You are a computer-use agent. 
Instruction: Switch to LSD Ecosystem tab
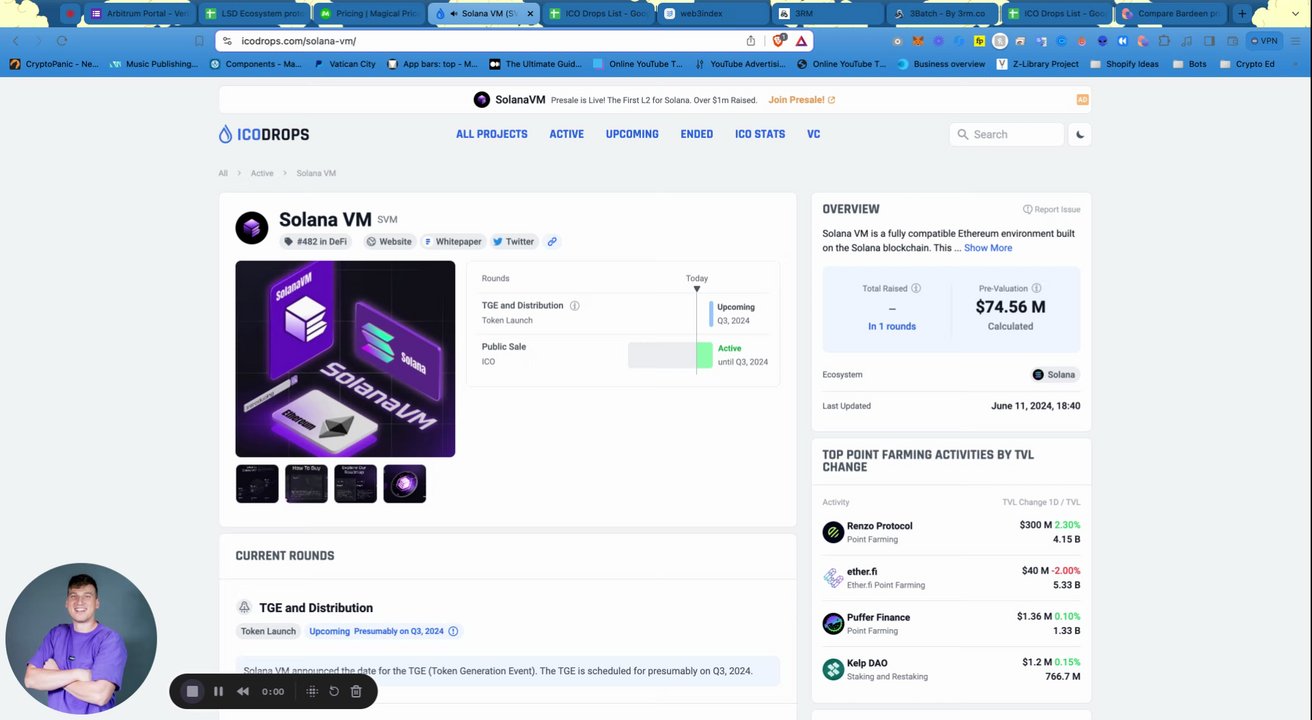pyautogui.click(x=253, y=14)
